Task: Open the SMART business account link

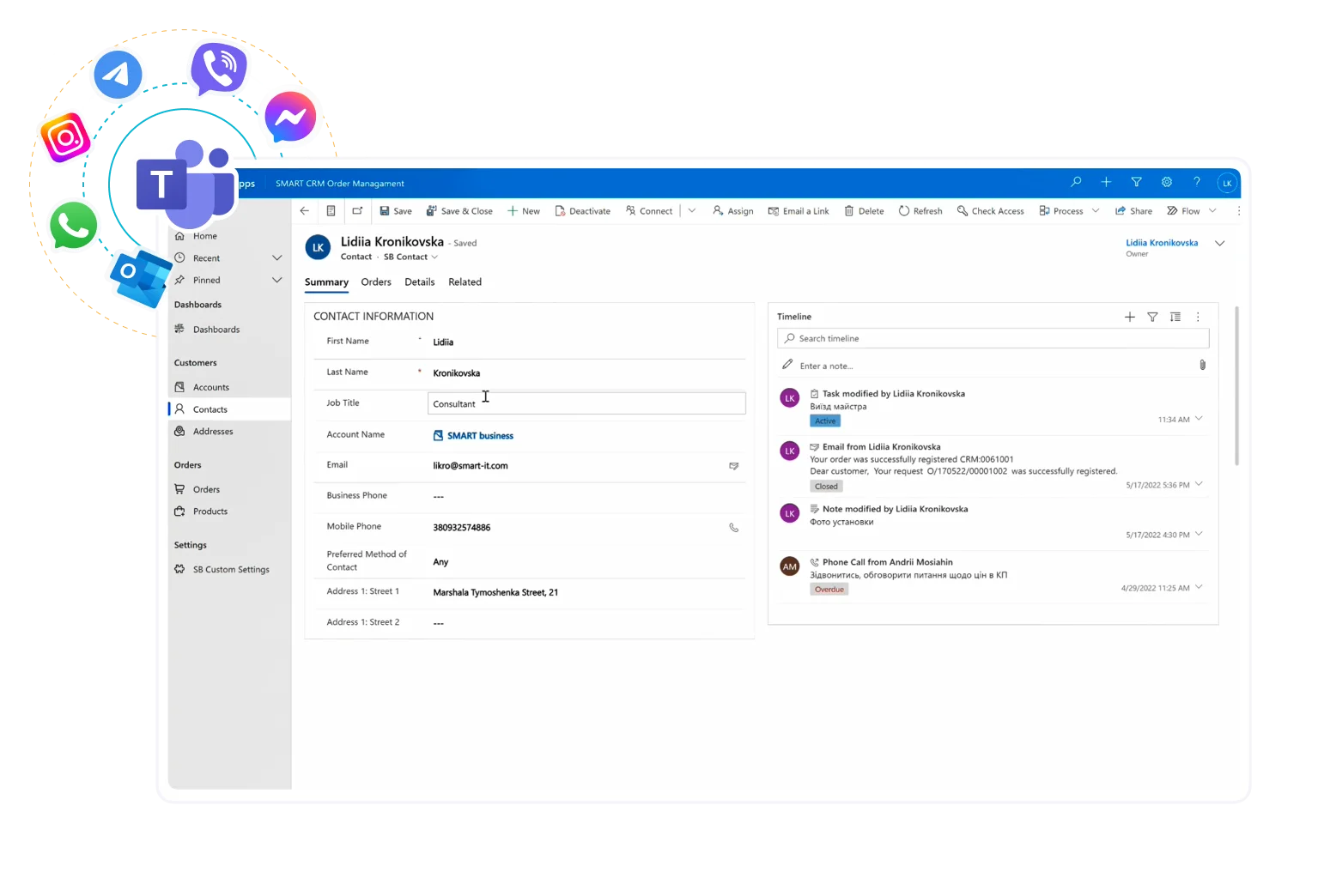Action: (x=480, y=436)
